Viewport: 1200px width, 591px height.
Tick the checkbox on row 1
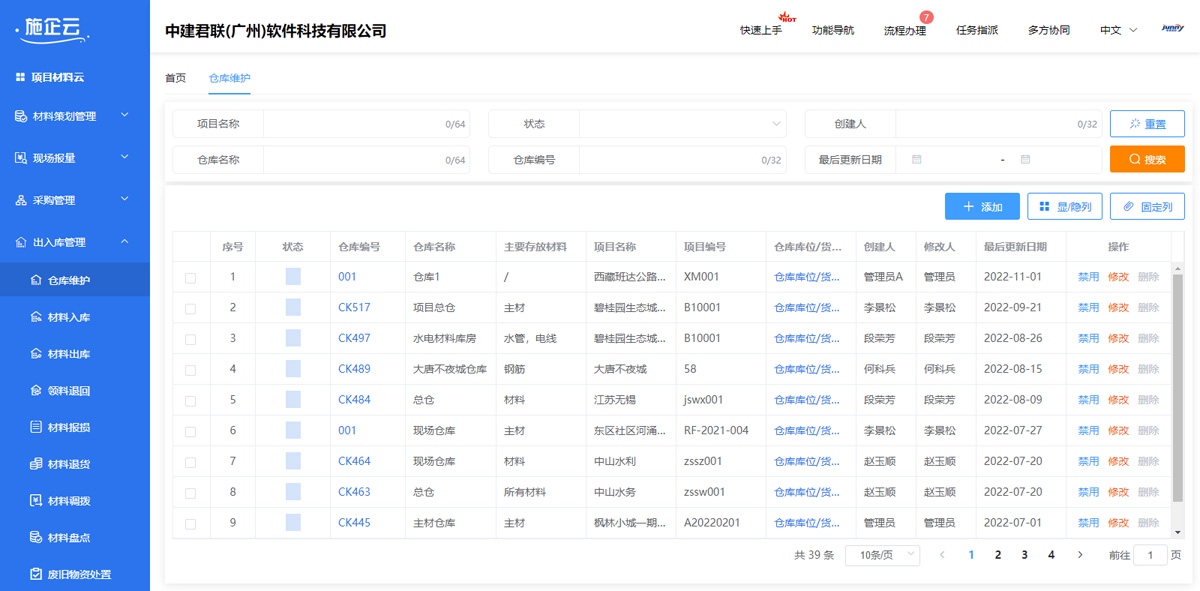coord(190,277)
